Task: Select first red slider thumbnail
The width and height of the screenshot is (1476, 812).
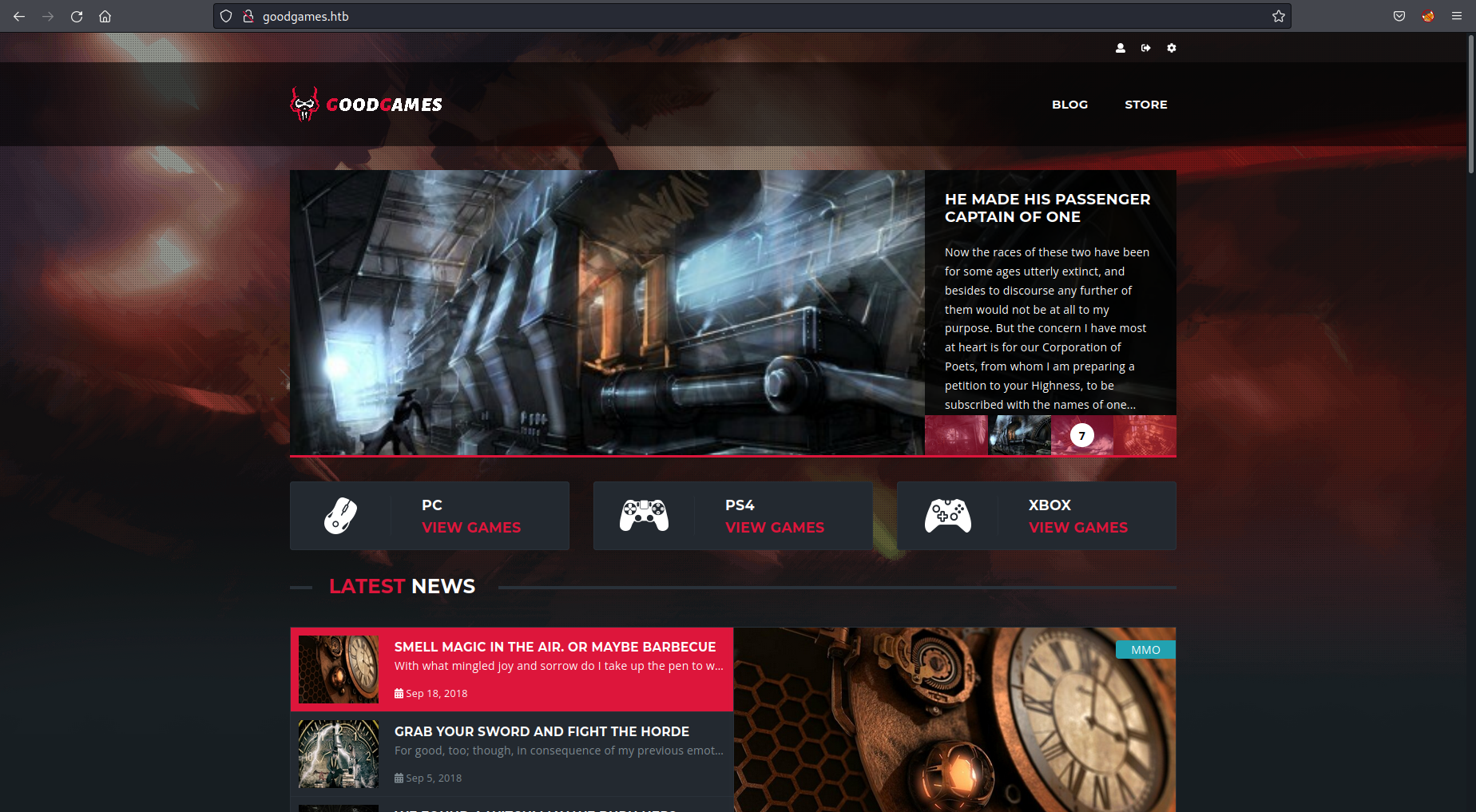Action: pyautogui.click(x=956, y=435)
